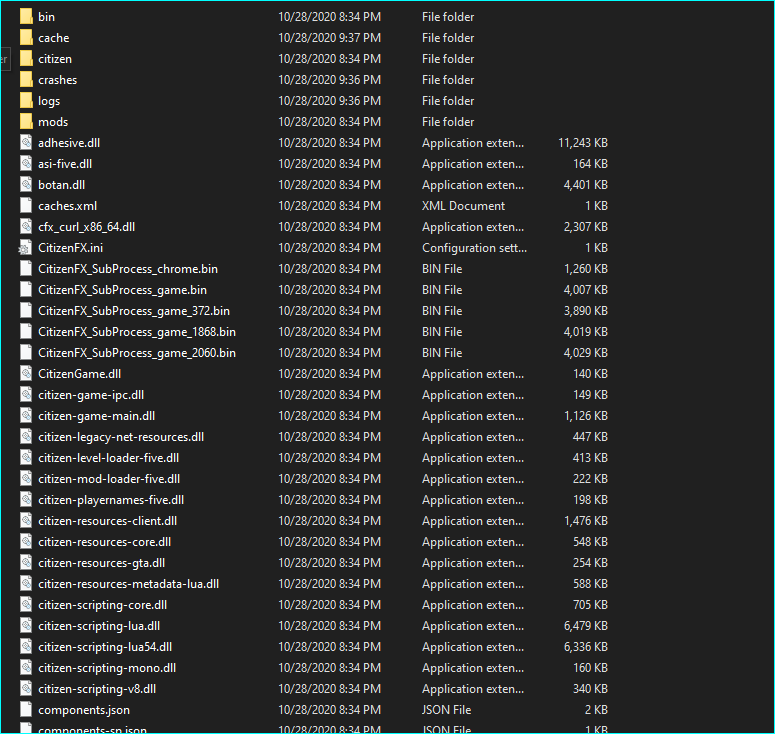Click the citizen-scripting-v8.dll size 340 KB
This screenshot has width=775, height=734.
590,689
